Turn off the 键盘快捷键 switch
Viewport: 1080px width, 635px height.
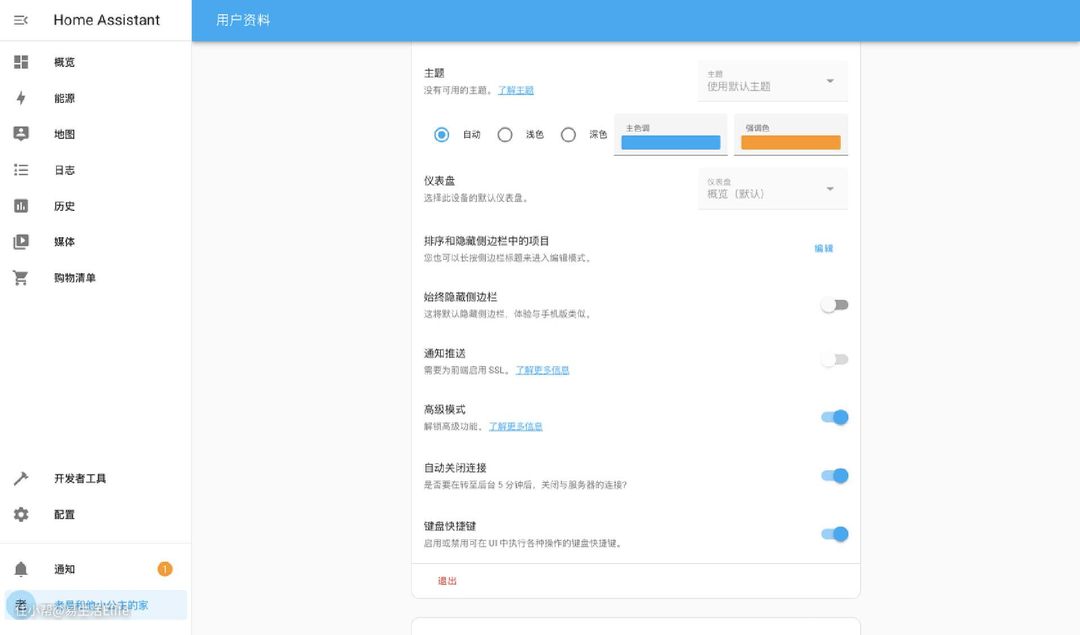click(834, 534)
